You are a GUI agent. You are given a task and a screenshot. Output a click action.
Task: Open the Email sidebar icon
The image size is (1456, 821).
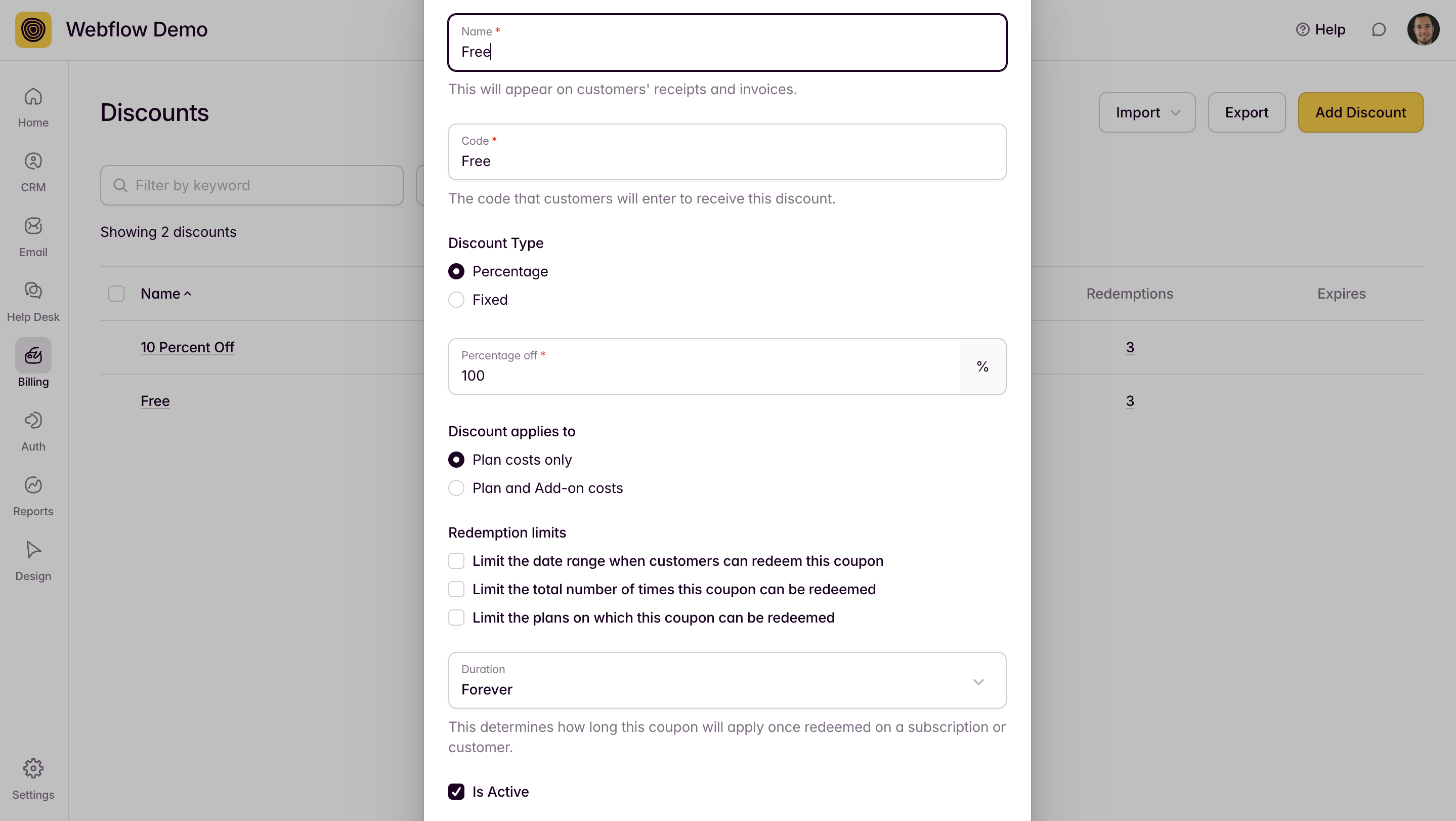point(33,227)
